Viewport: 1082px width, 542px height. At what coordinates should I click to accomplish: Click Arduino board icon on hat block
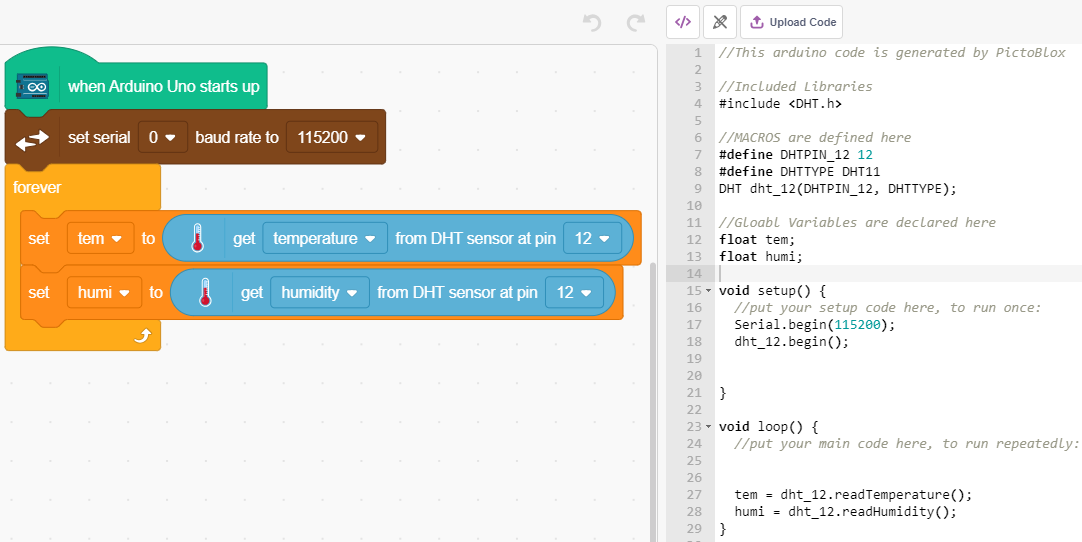(x=33, y=86)
